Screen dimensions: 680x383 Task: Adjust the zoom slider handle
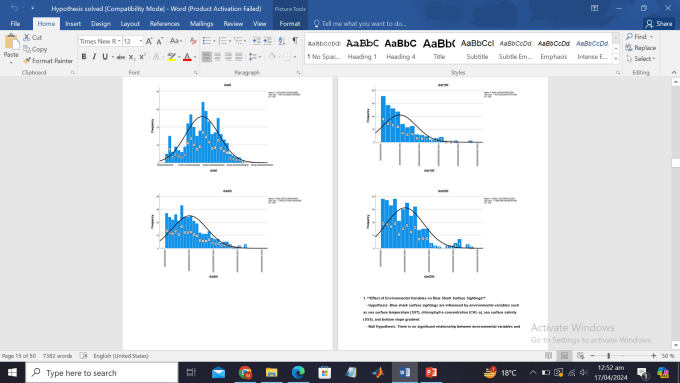[x=608, y=356]
